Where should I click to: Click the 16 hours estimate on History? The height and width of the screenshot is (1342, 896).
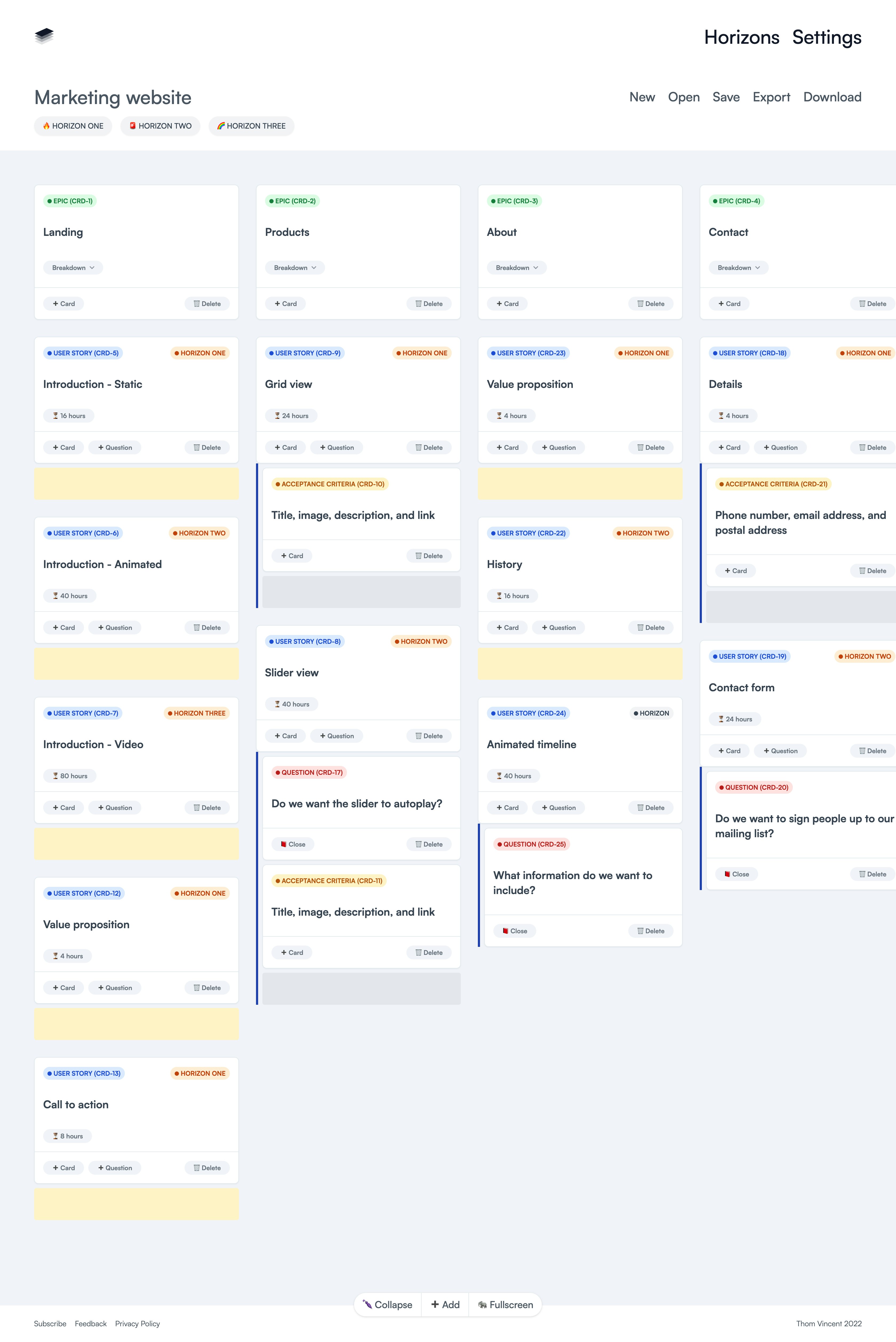[x=512, y=595]
